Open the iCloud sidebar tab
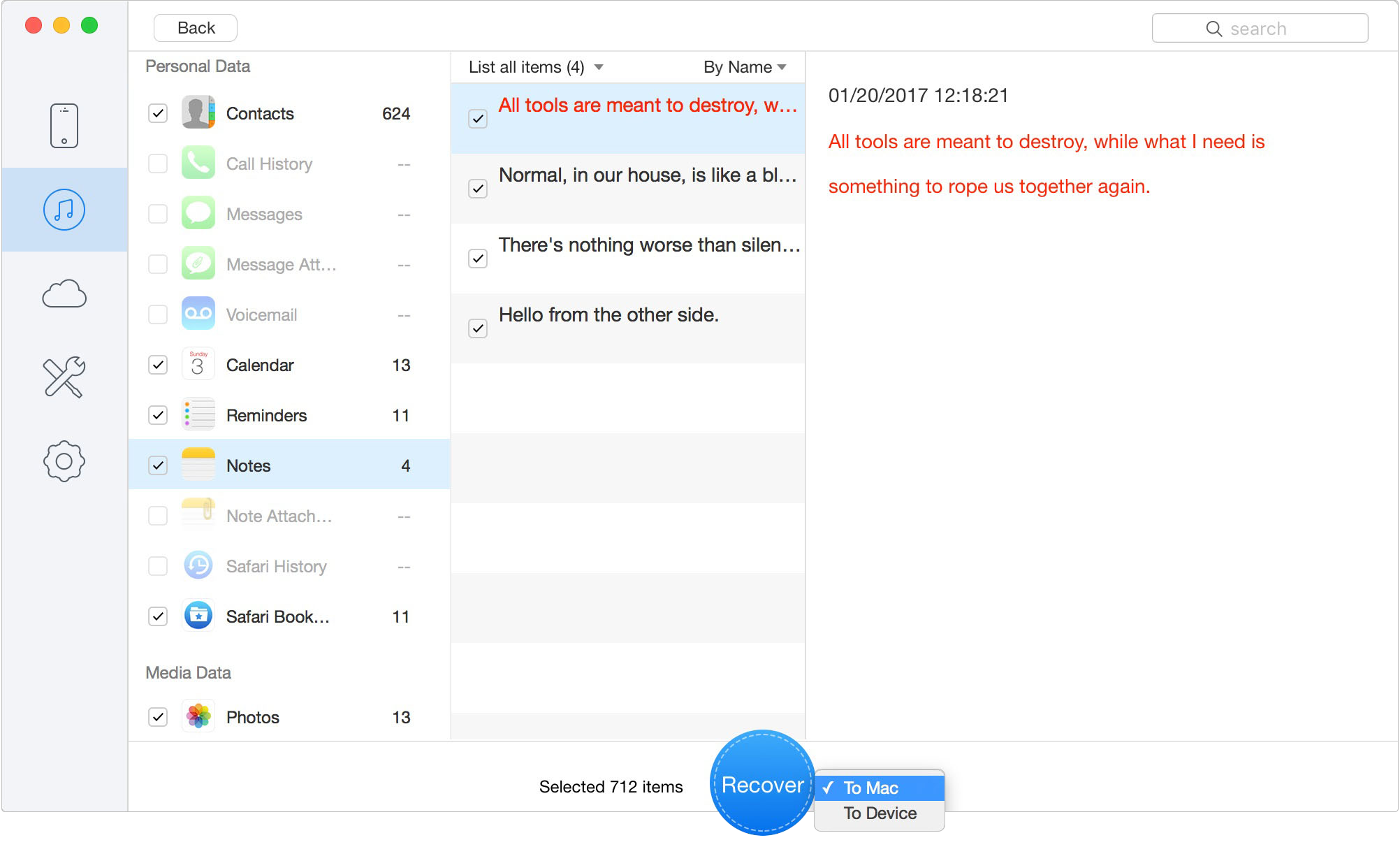This screenshot has height=847, width=1400. 64,294
